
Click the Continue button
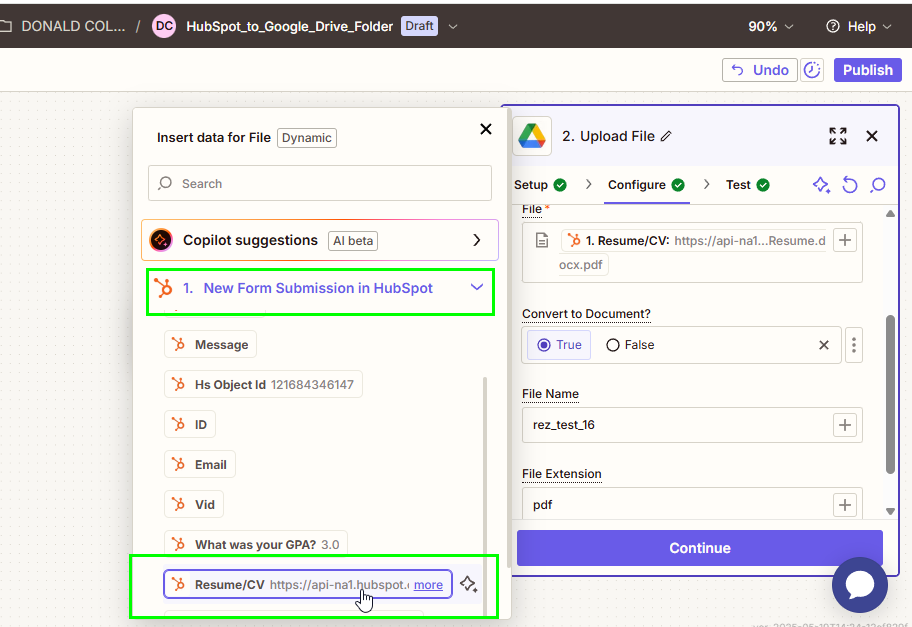tap(700, 548)
